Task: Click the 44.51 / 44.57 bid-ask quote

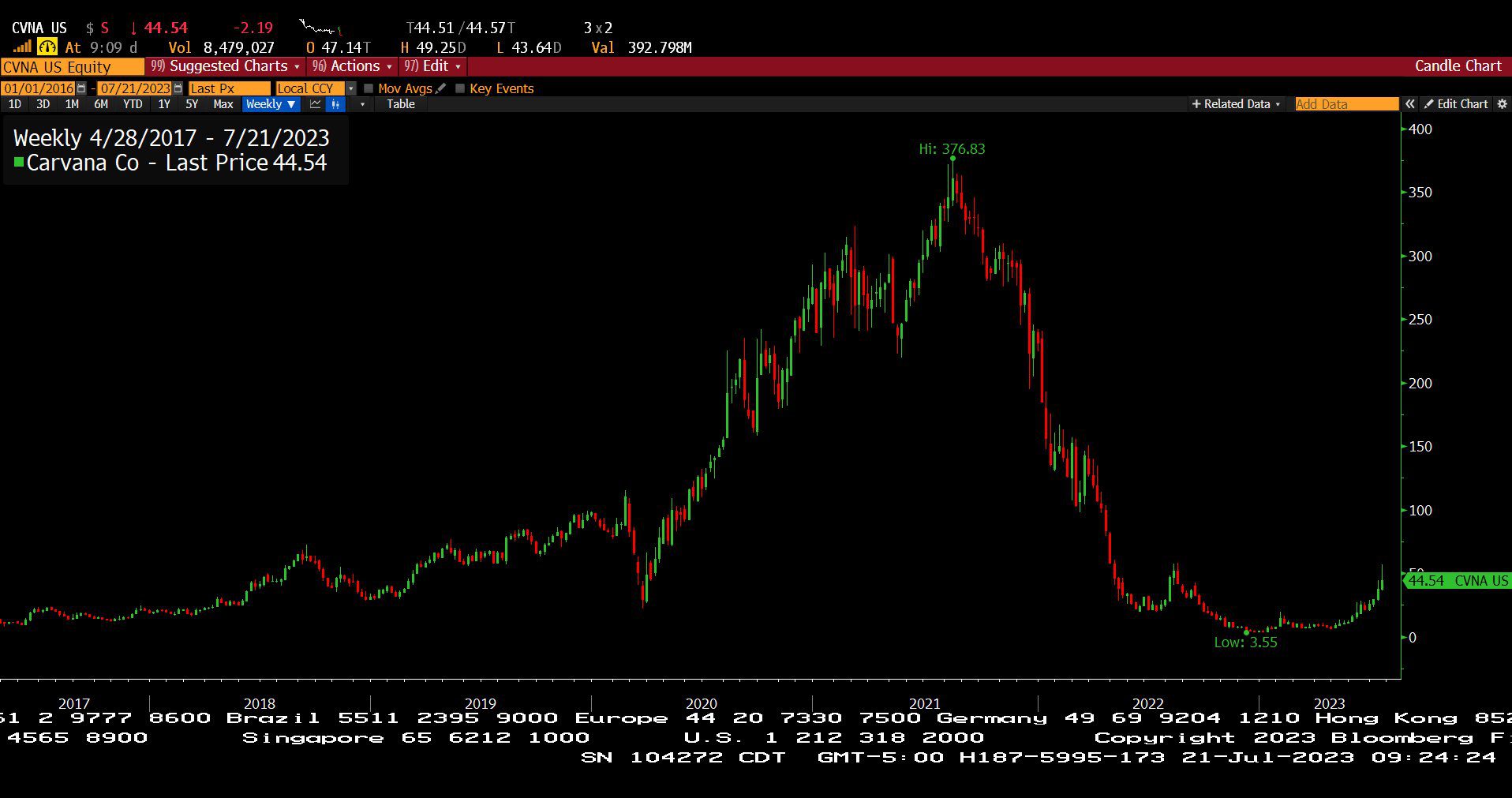Action: 461,28
